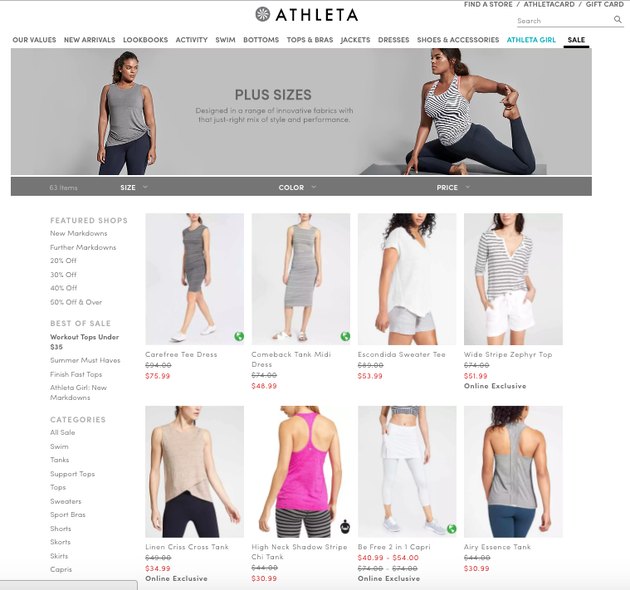Screen dimensions: 630x590
Task: Expand the SIZE filter dropdown
Action: pyautogui.click(x=134, y=187)
